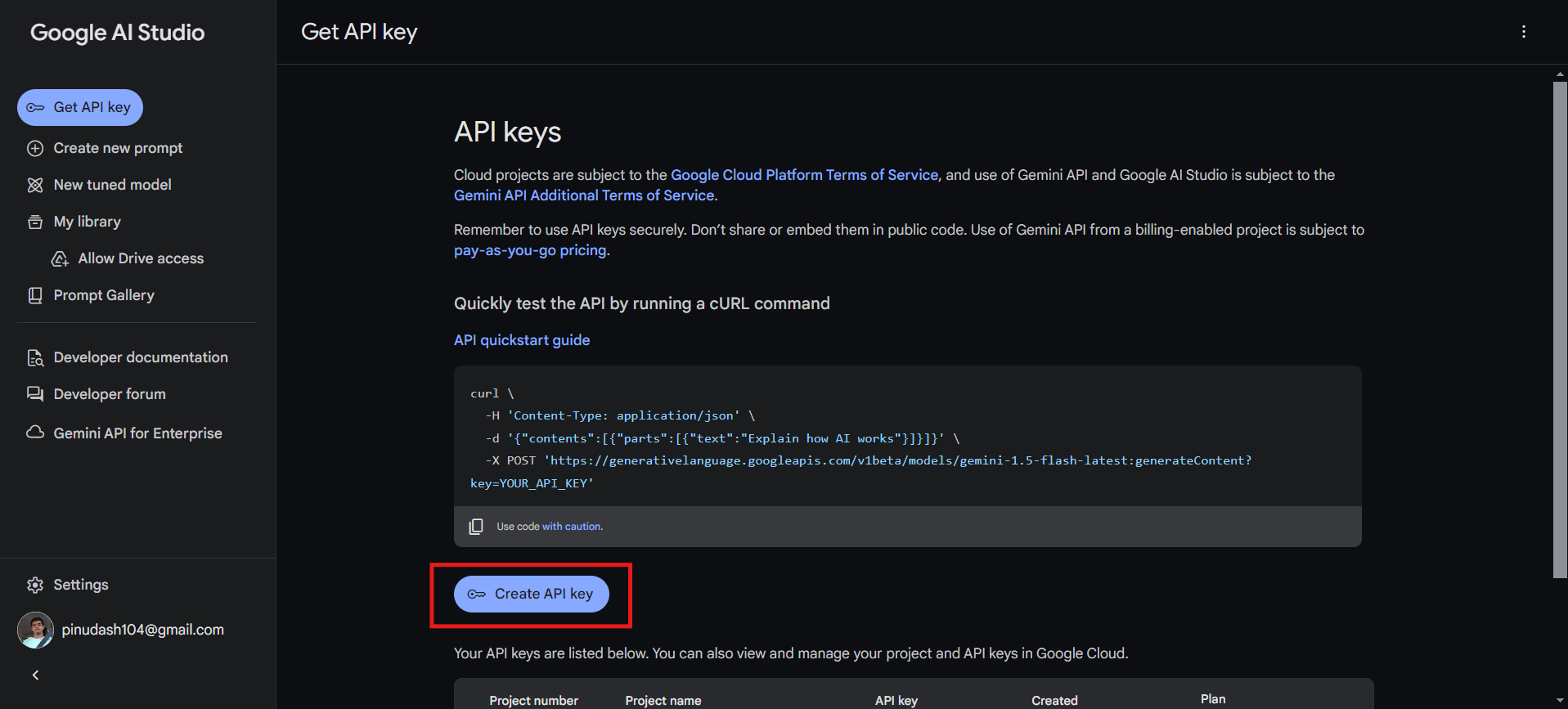Click the Allow Drive access icon

click(60, 258)
